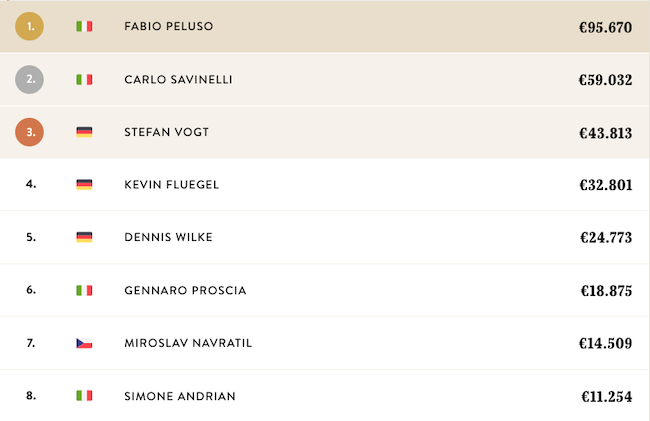Click the German flag beside Kevin Fluegel
Screen dimensions: 650x421
click(x=84, y=185)
